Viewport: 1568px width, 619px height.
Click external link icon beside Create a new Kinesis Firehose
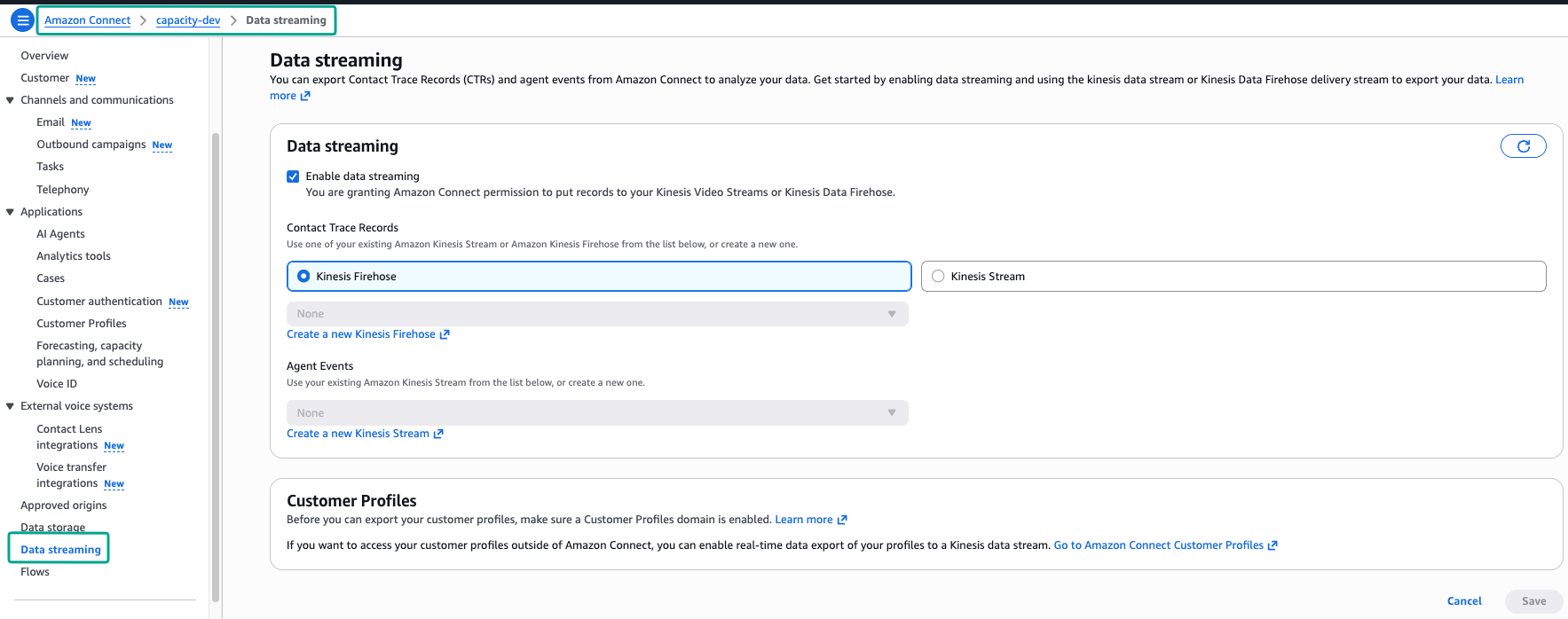pos(445,334)
